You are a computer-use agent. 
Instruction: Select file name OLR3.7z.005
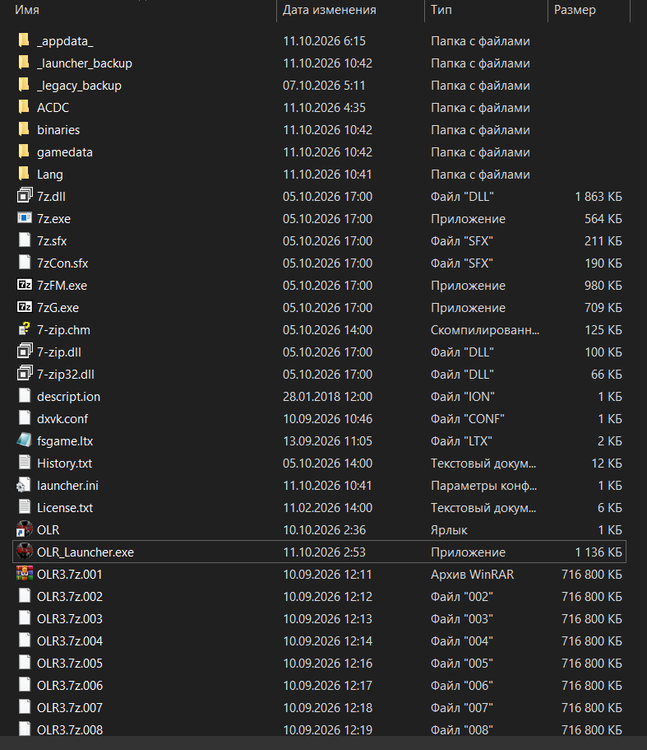coord(70,663)
